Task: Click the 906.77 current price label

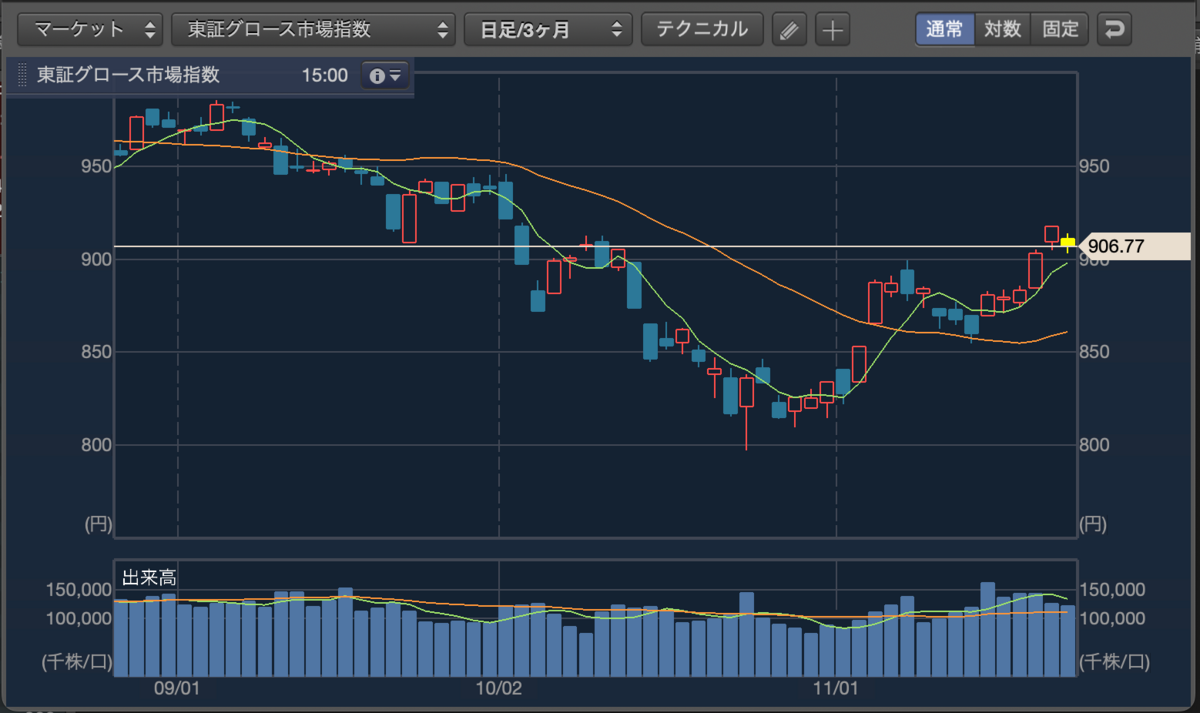Action: coord(1136,245)
